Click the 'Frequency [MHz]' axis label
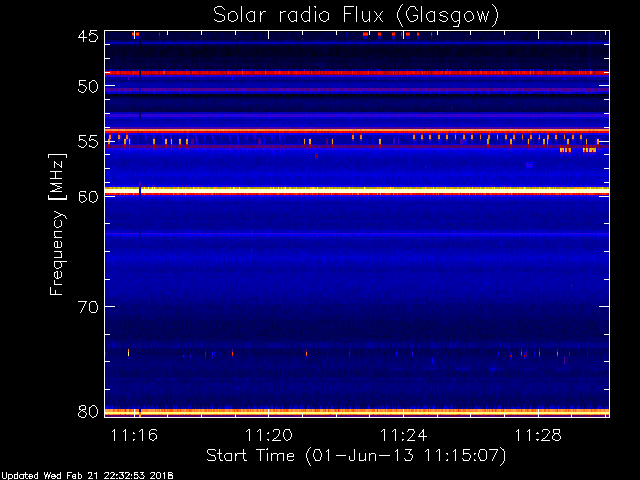Viewport: 640px width, 480px height. pos(57,224)
